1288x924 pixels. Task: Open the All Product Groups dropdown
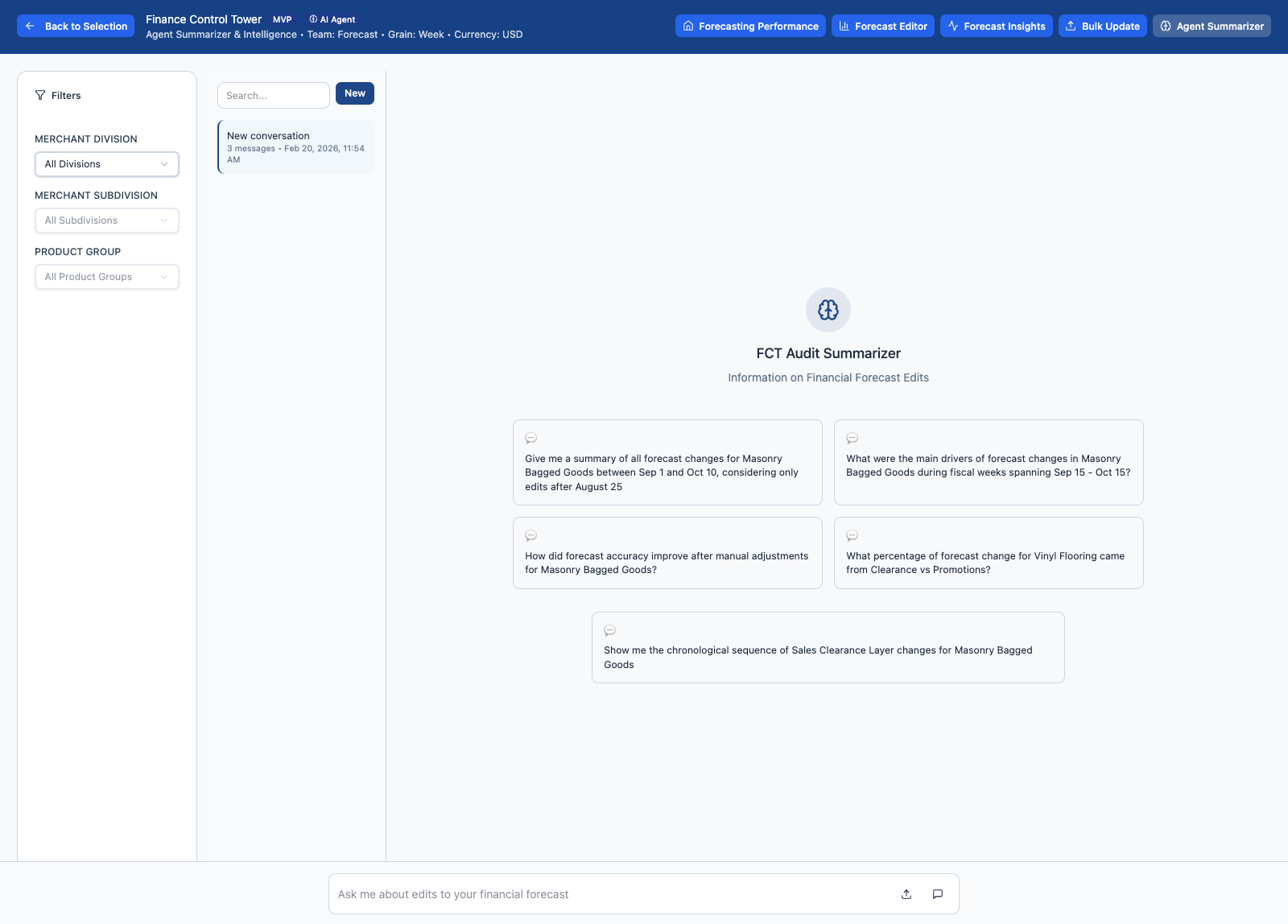107,276
